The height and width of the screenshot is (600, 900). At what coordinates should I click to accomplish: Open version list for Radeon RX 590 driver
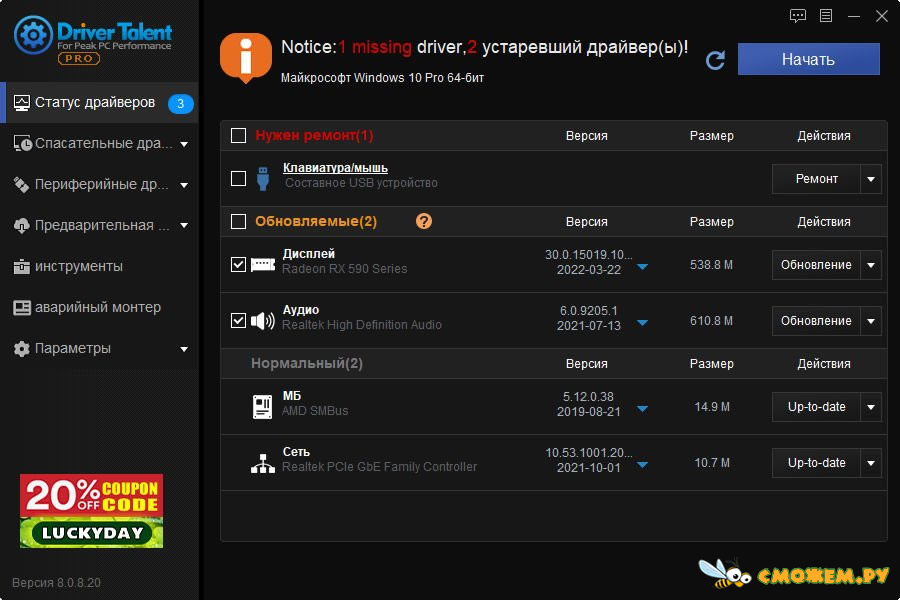643,266
